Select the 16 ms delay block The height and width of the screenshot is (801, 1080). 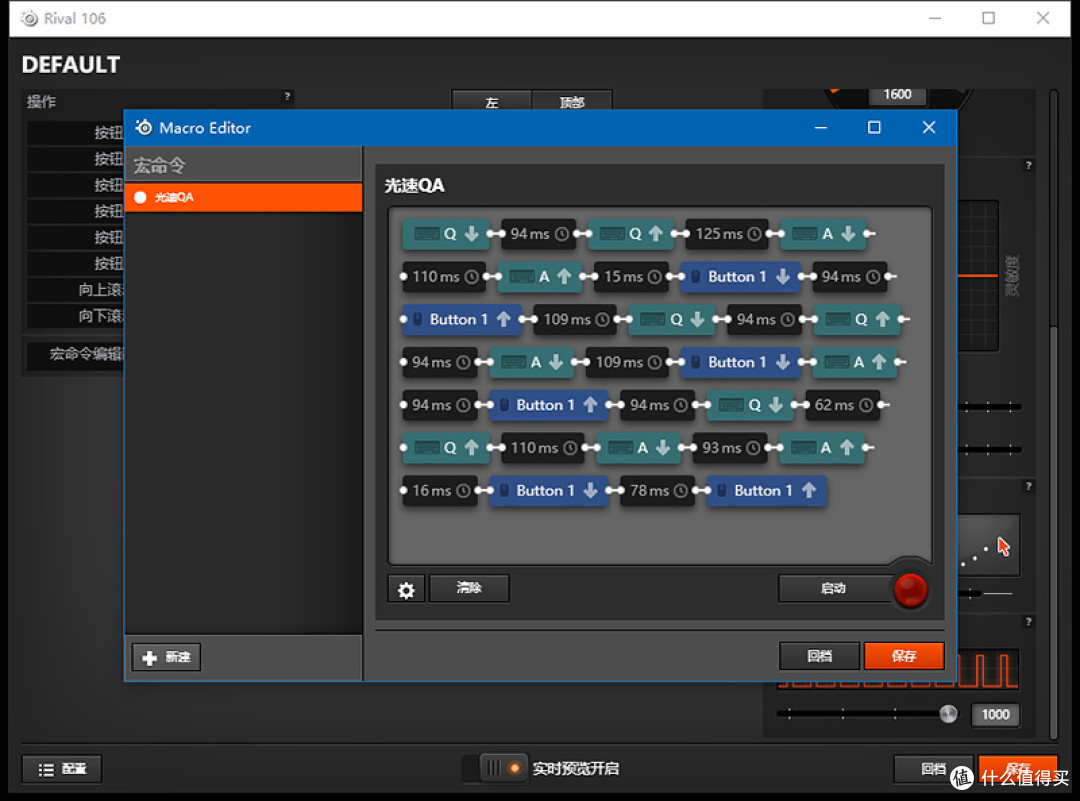point(439,490)
